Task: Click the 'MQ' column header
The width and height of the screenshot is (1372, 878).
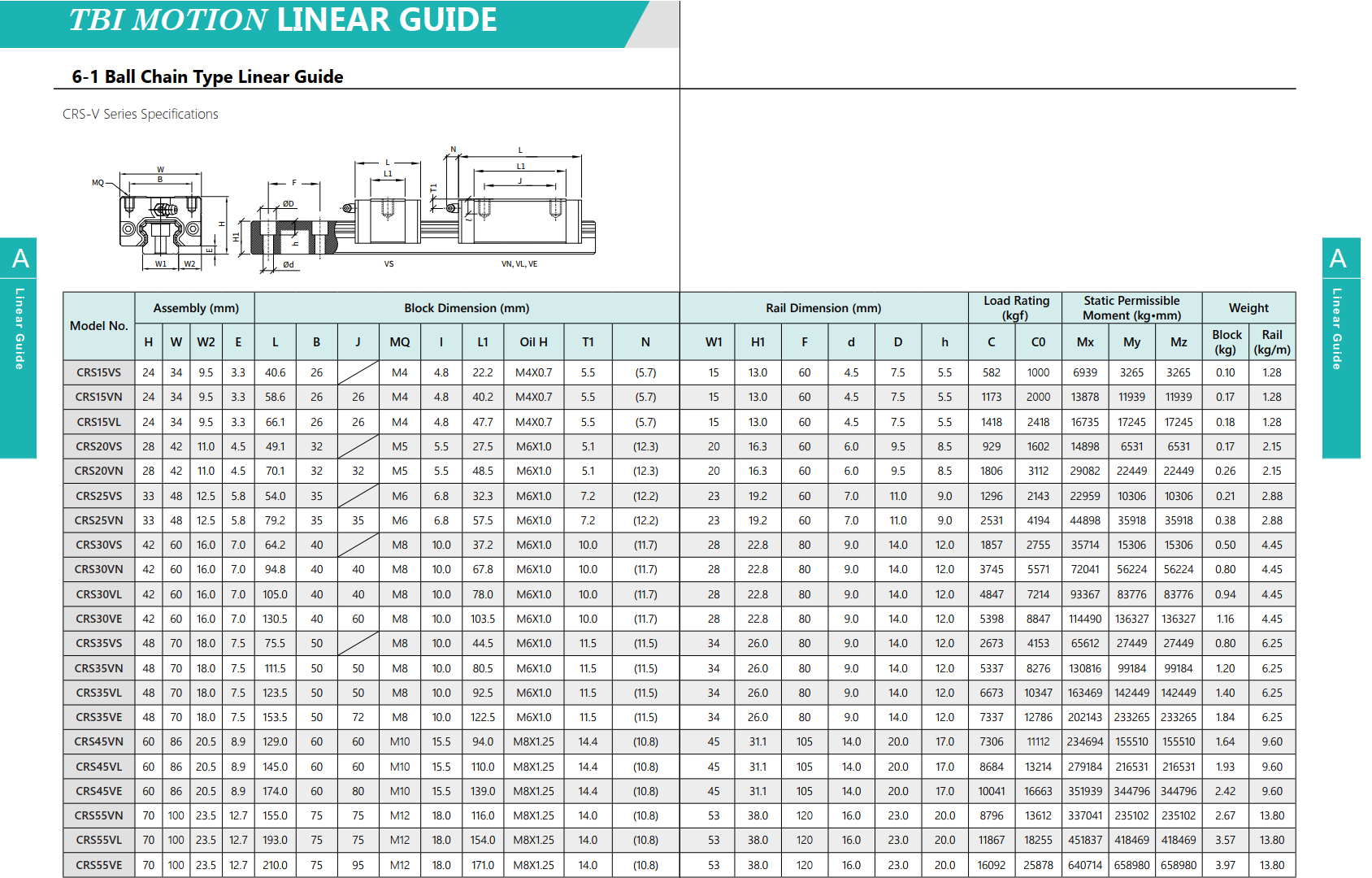Action: [400, 342]
